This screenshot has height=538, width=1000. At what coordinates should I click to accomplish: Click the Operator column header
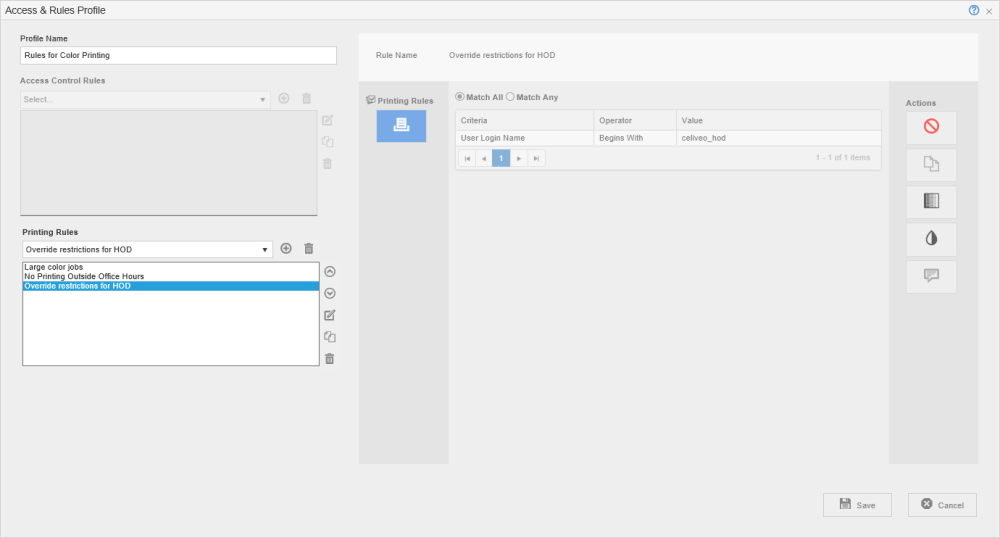pos(635,120)
